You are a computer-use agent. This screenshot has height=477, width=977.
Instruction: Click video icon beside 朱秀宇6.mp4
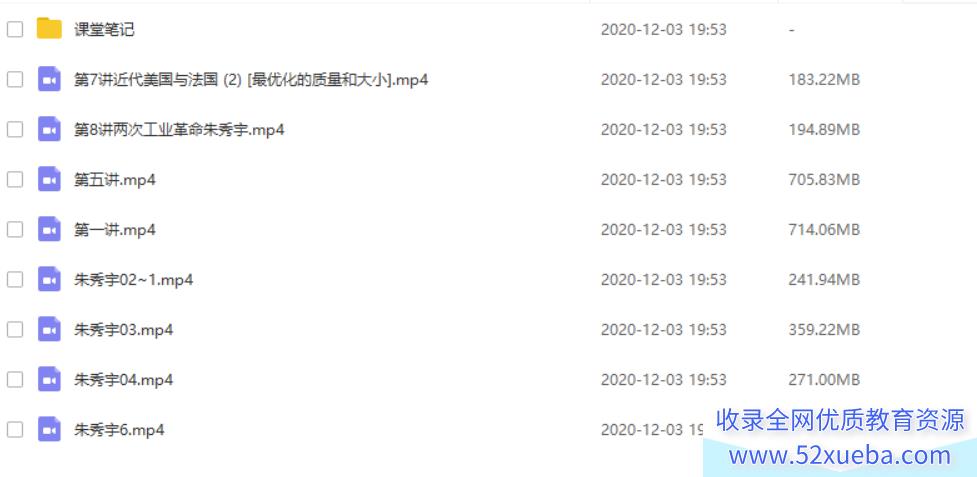pyautogui.click(x=49, y=430)
